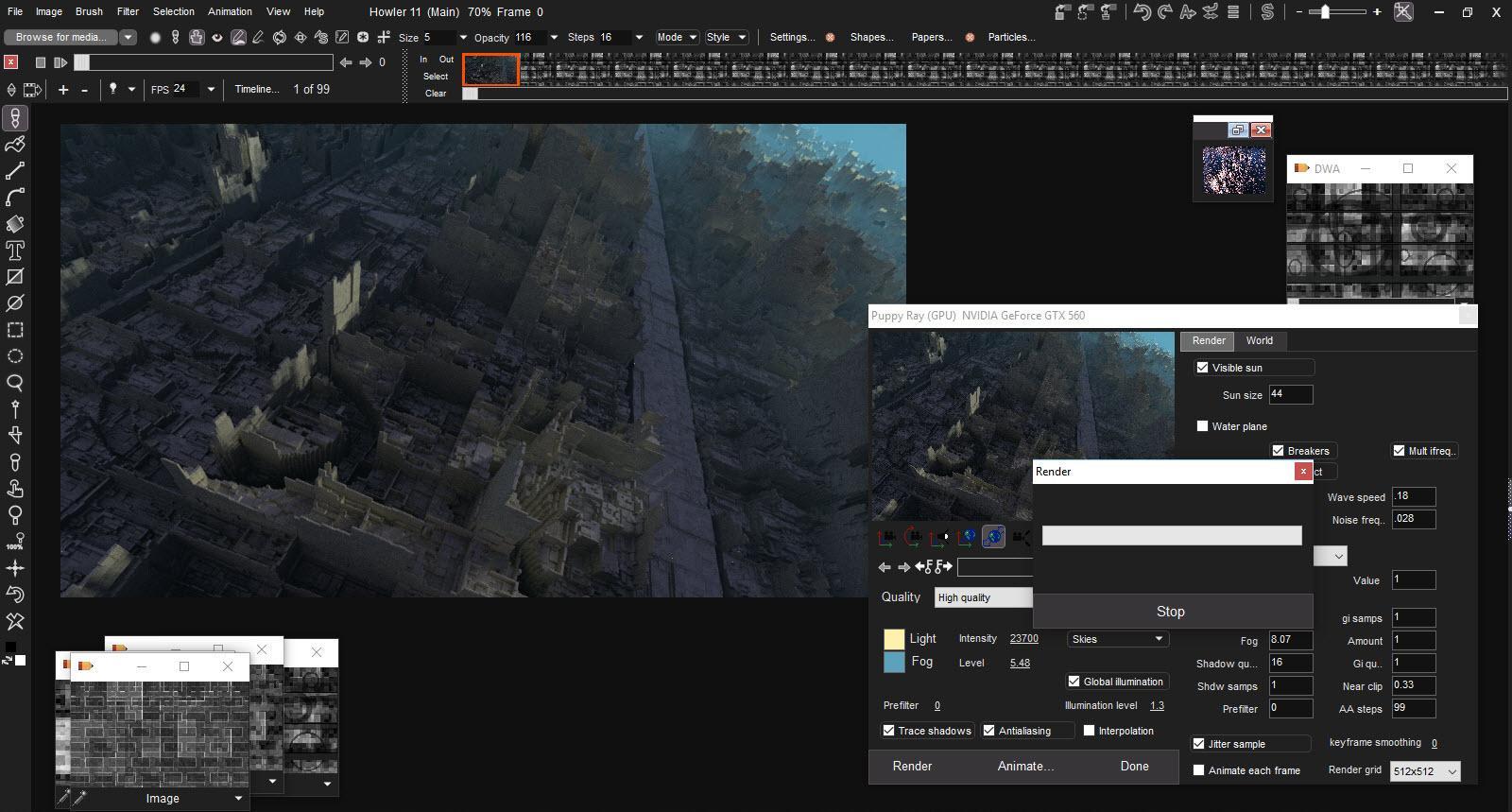Click the pan/move cross-arrows tool
The width and height of the screenshot is (1512, 812).
[x=15, y=568]
